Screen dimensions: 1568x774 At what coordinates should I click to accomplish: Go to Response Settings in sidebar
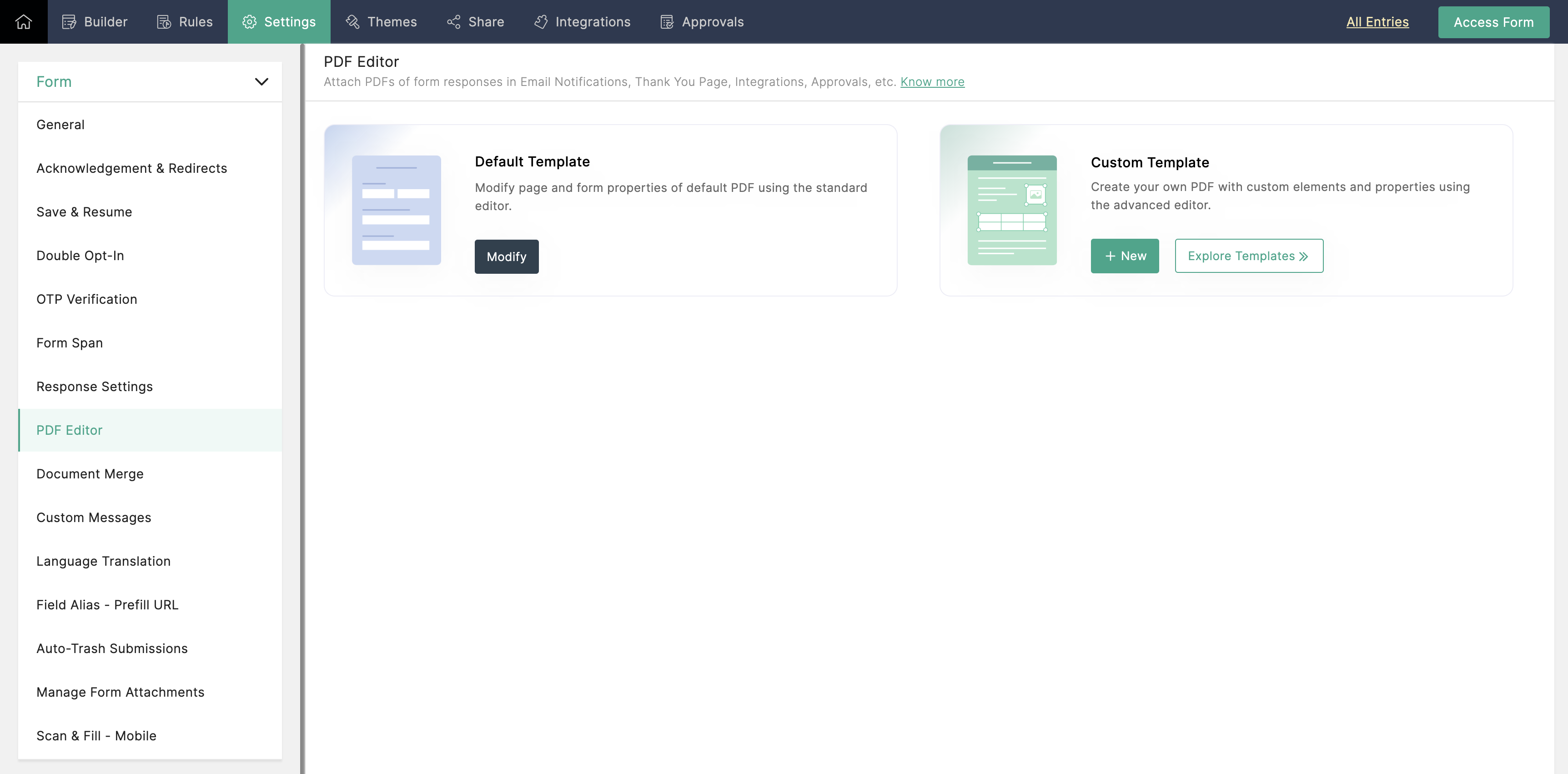94,387
